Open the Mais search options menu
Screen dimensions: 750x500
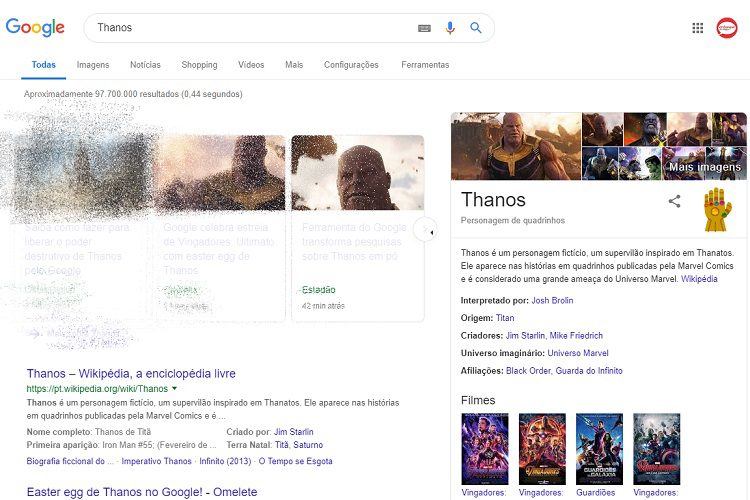(x=293, y=65)
